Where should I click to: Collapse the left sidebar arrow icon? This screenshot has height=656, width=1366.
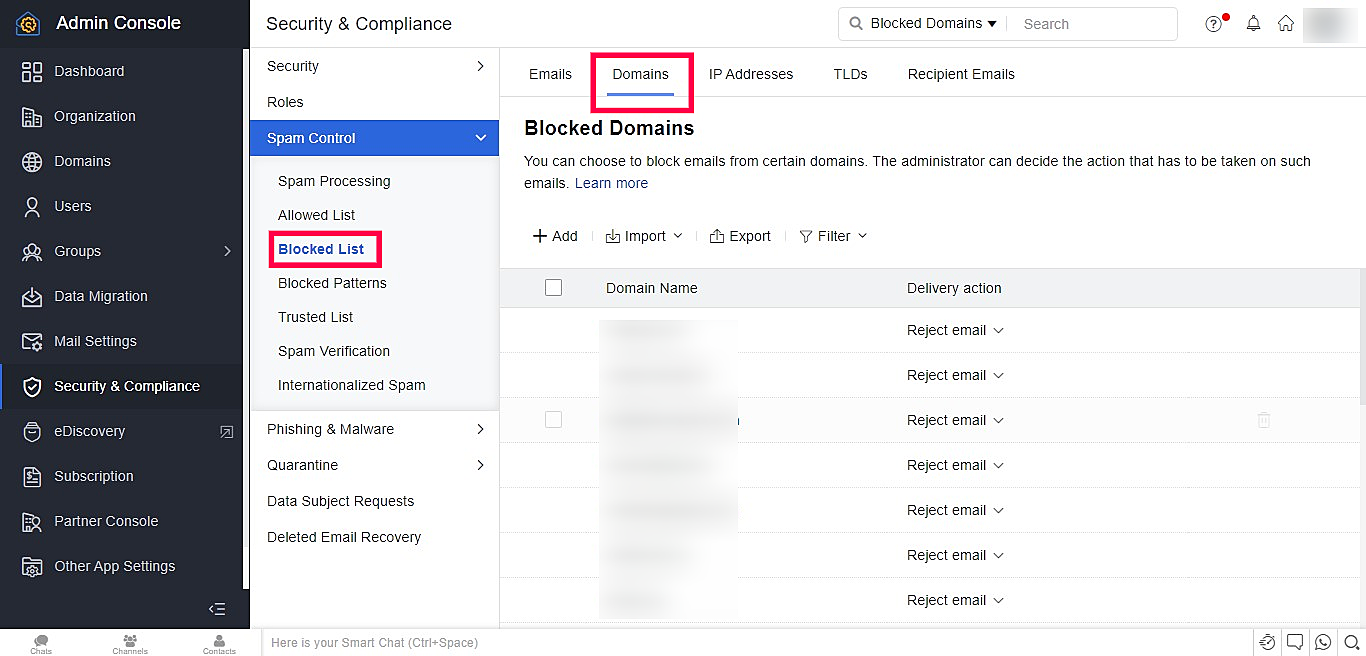[217, 609]
